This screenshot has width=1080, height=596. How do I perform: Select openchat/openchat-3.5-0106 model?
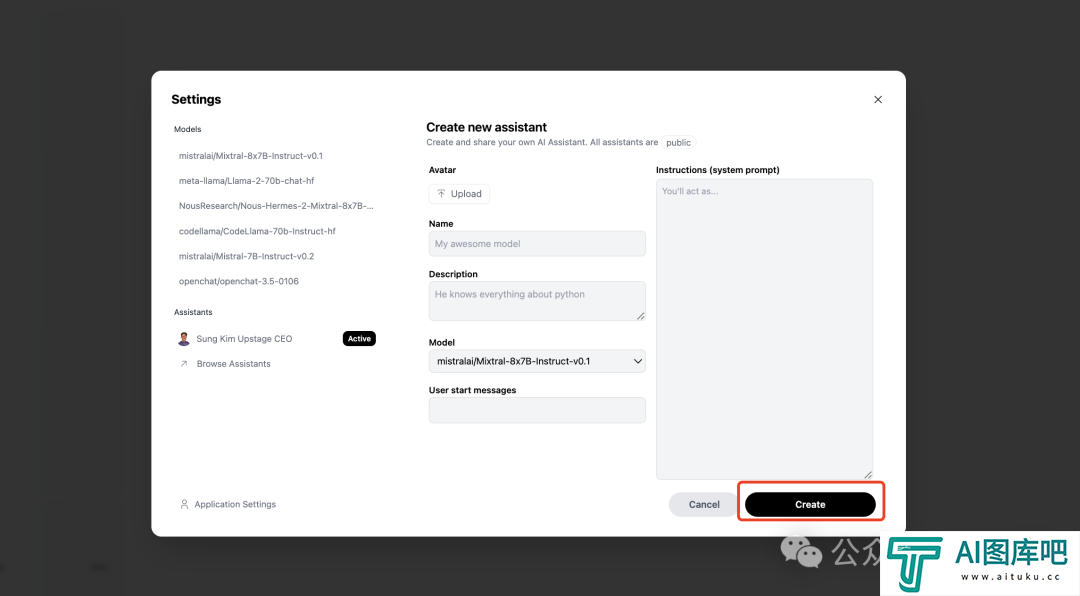tap(238, 281)
